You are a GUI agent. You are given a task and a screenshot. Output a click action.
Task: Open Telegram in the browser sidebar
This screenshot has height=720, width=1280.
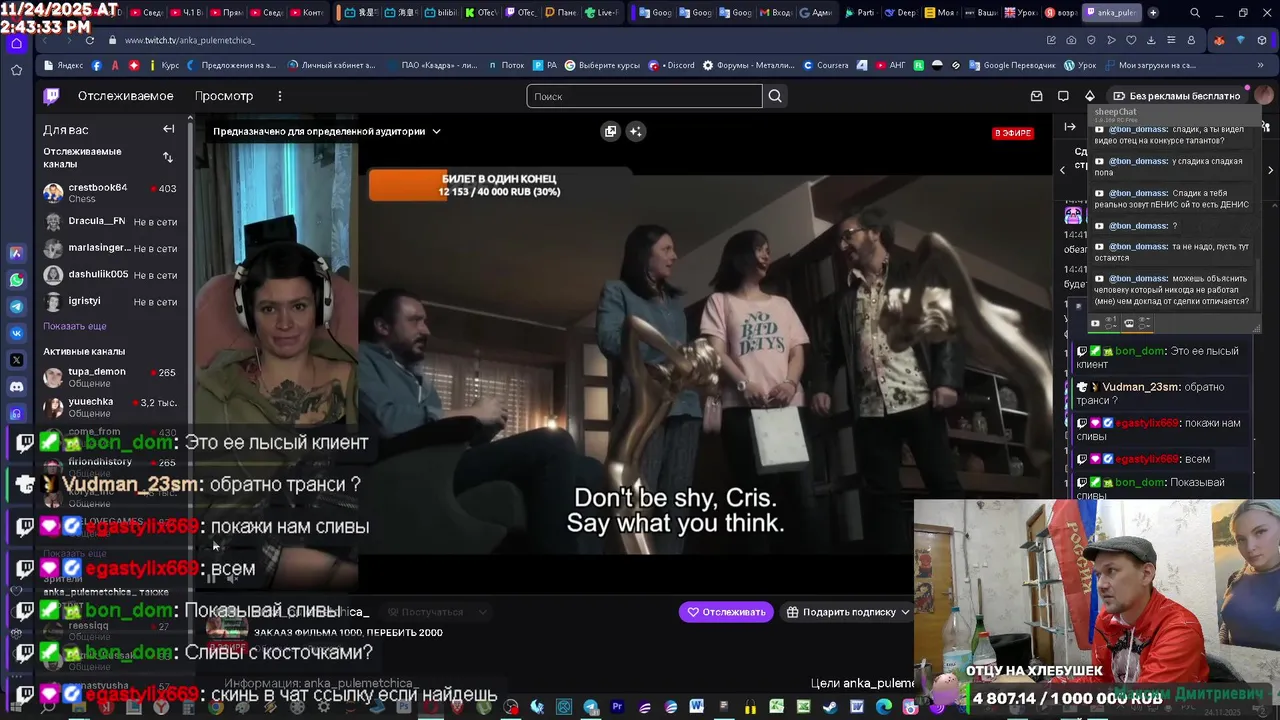click(16, 307)
